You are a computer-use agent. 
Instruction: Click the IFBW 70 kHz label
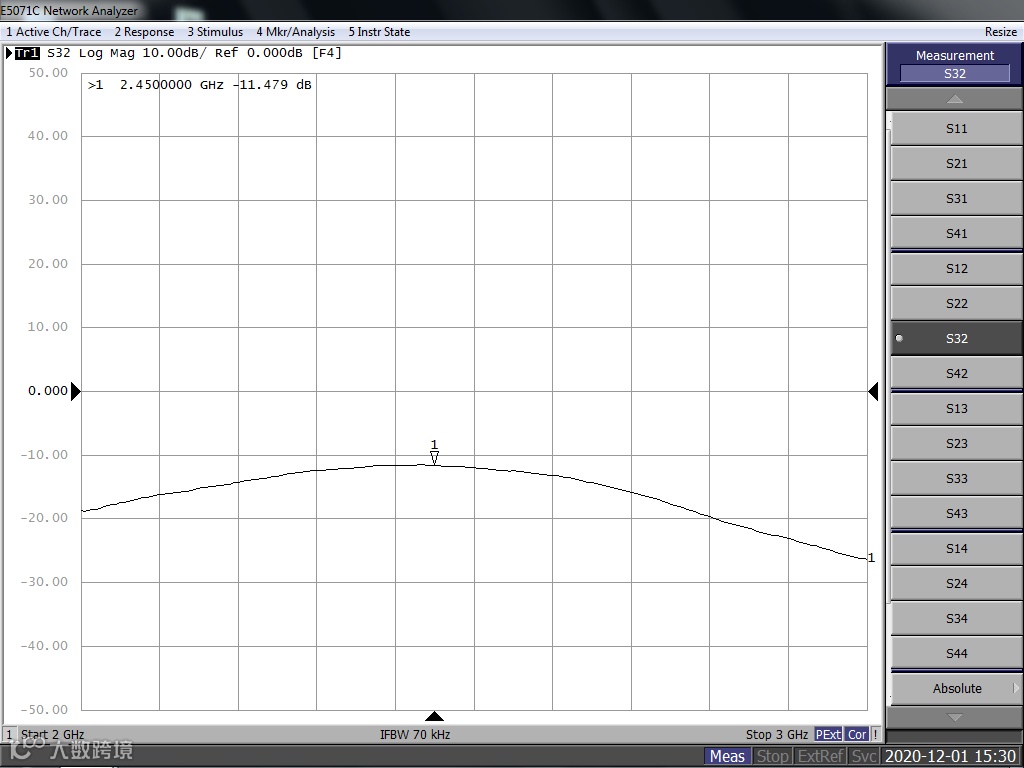[x=415, y=734]
